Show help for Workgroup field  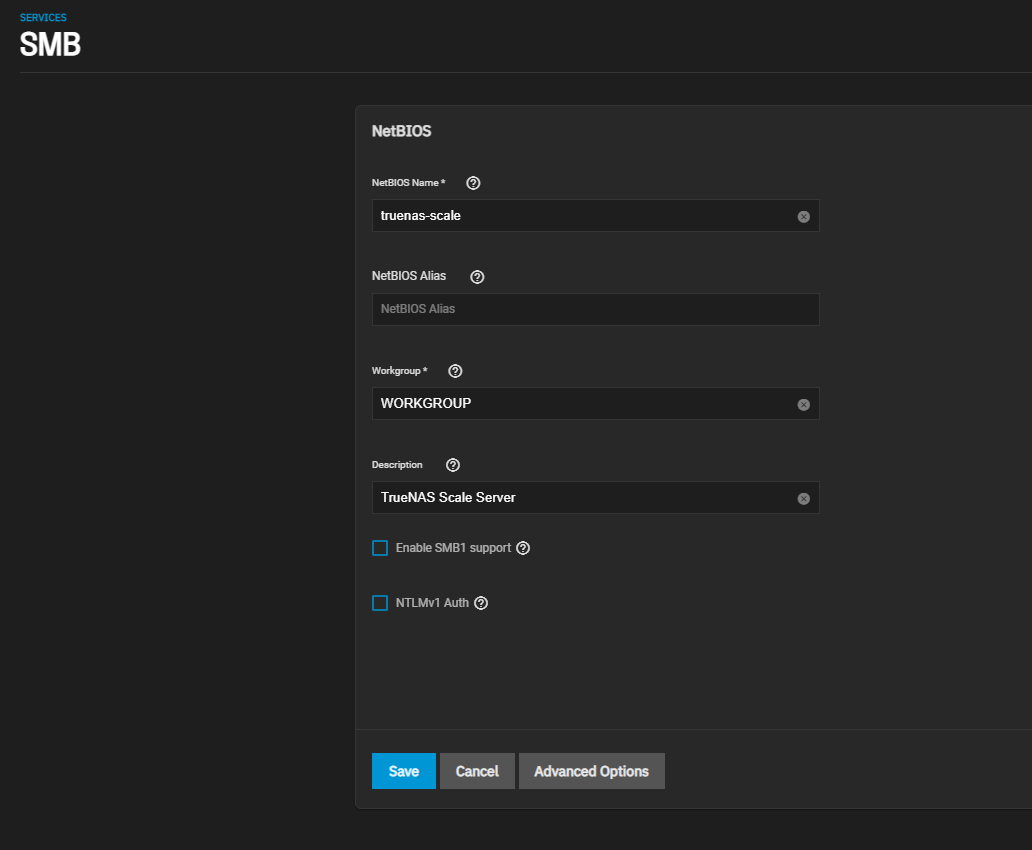pos(455,371)
